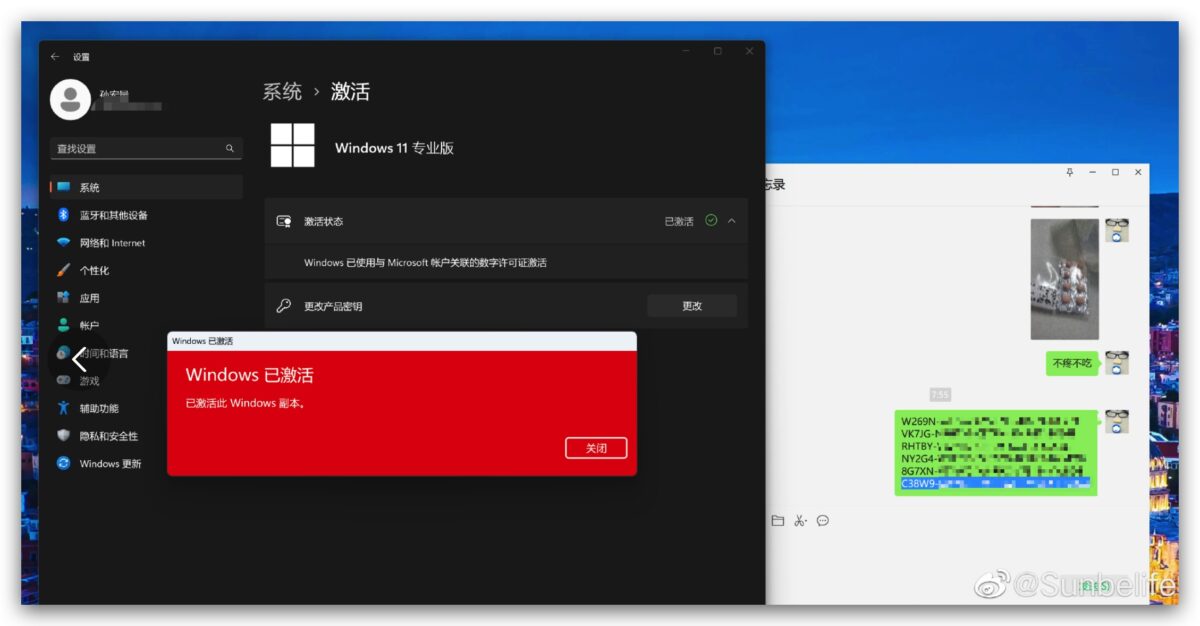Click the avatar beside the product key message
Viewport: 1200px width, 626px height.
[x=1117, y=421]
